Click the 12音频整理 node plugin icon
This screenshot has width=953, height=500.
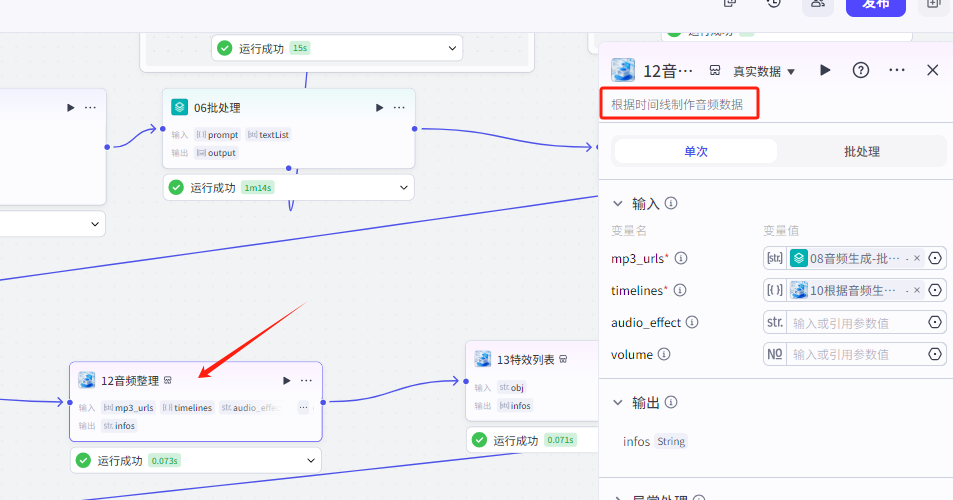coord(86,380)
